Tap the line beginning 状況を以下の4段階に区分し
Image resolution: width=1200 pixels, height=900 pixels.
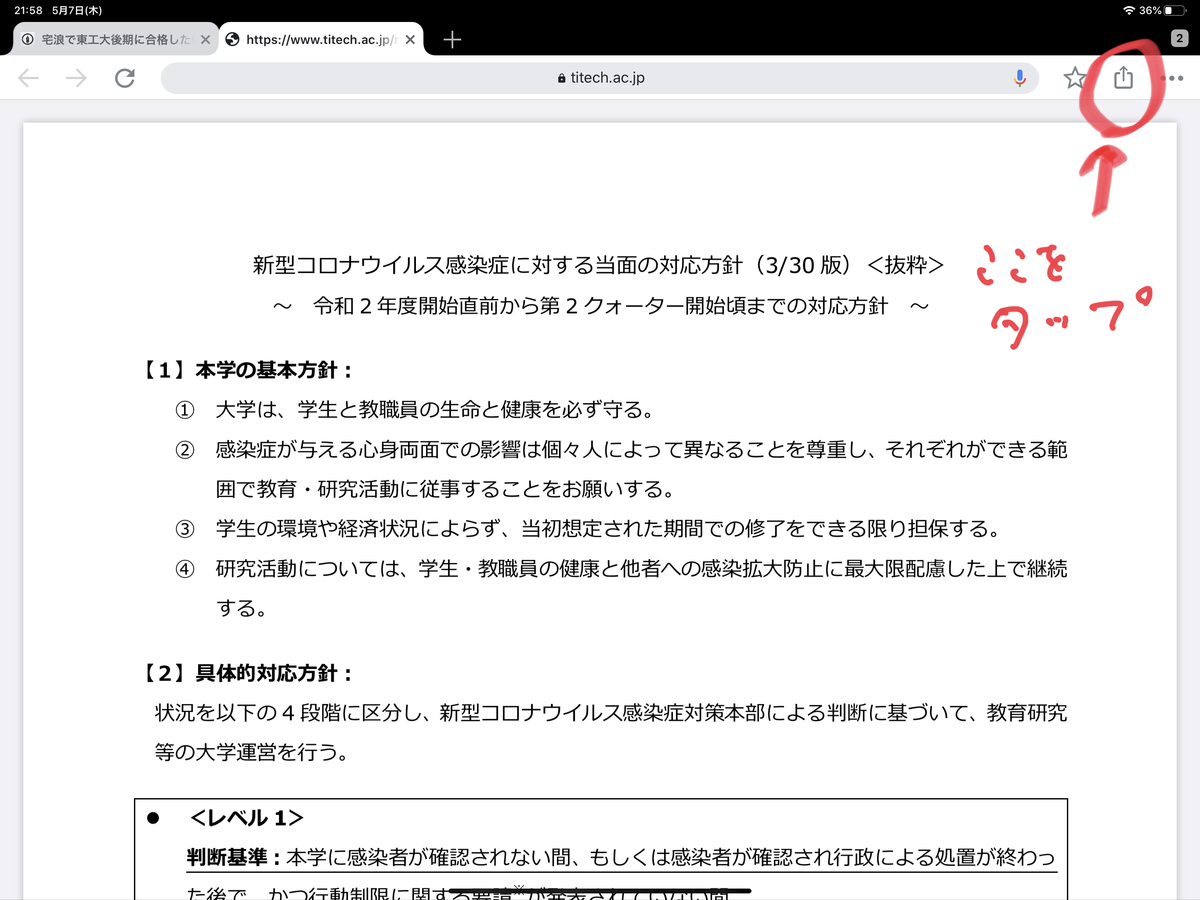tap(611, 714)
